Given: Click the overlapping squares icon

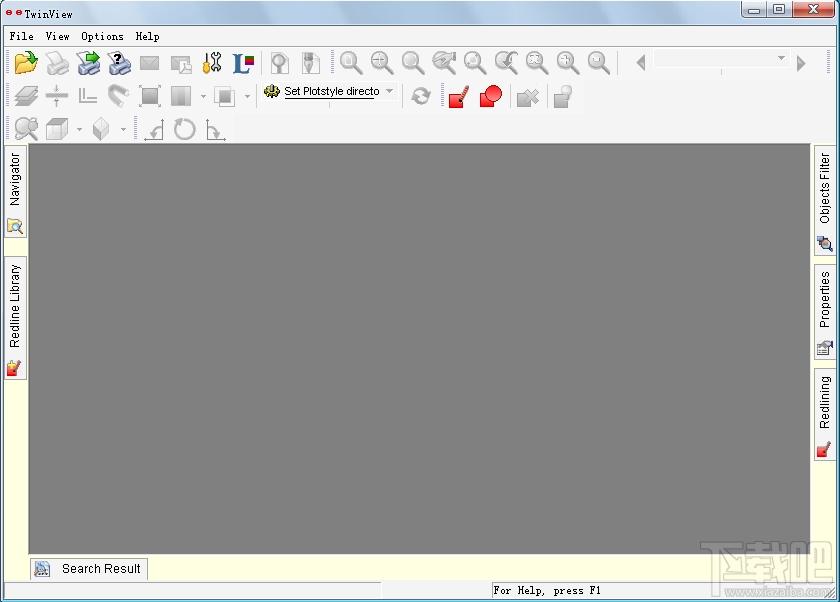Looking at the screenshot, I should click(x=224, y=96).
